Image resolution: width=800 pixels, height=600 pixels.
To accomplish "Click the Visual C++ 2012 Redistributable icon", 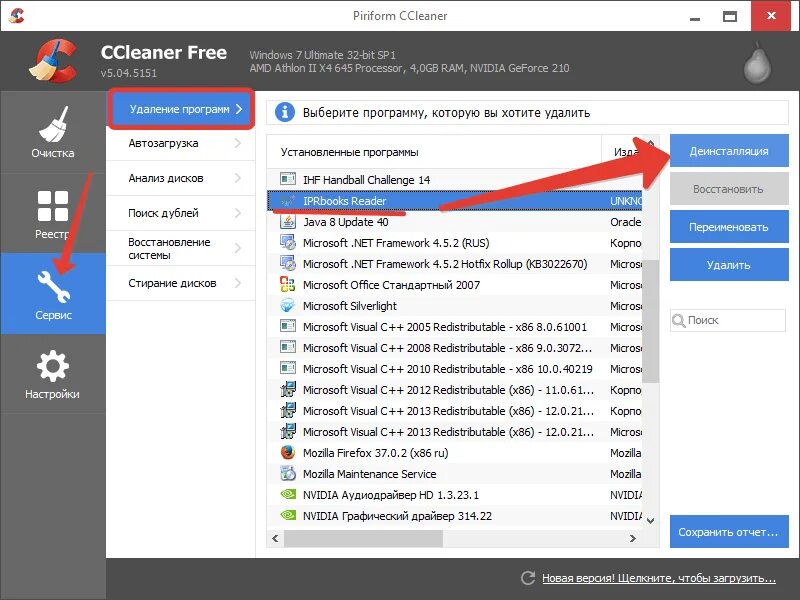I will click(288, 389).
